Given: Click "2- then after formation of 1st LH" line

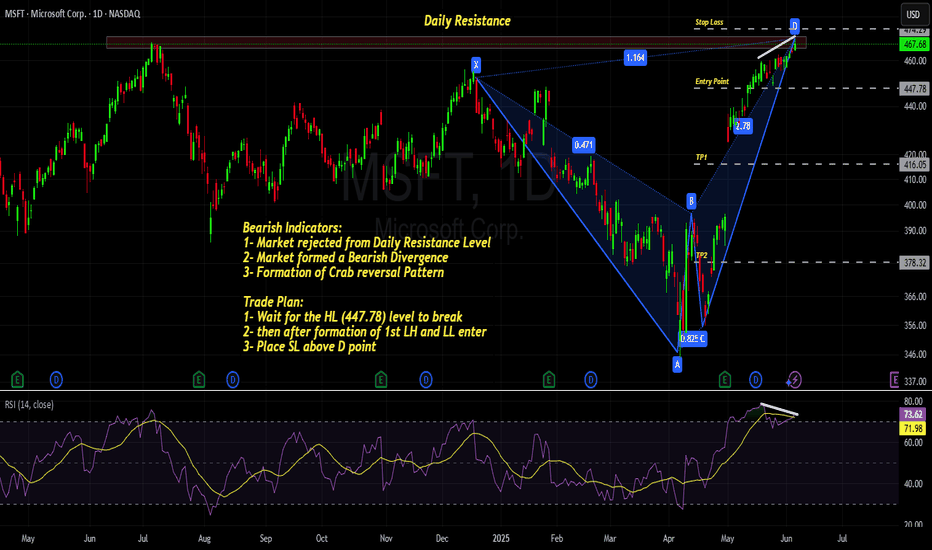Looking at the screenshot, I should [x=364, y=332].
